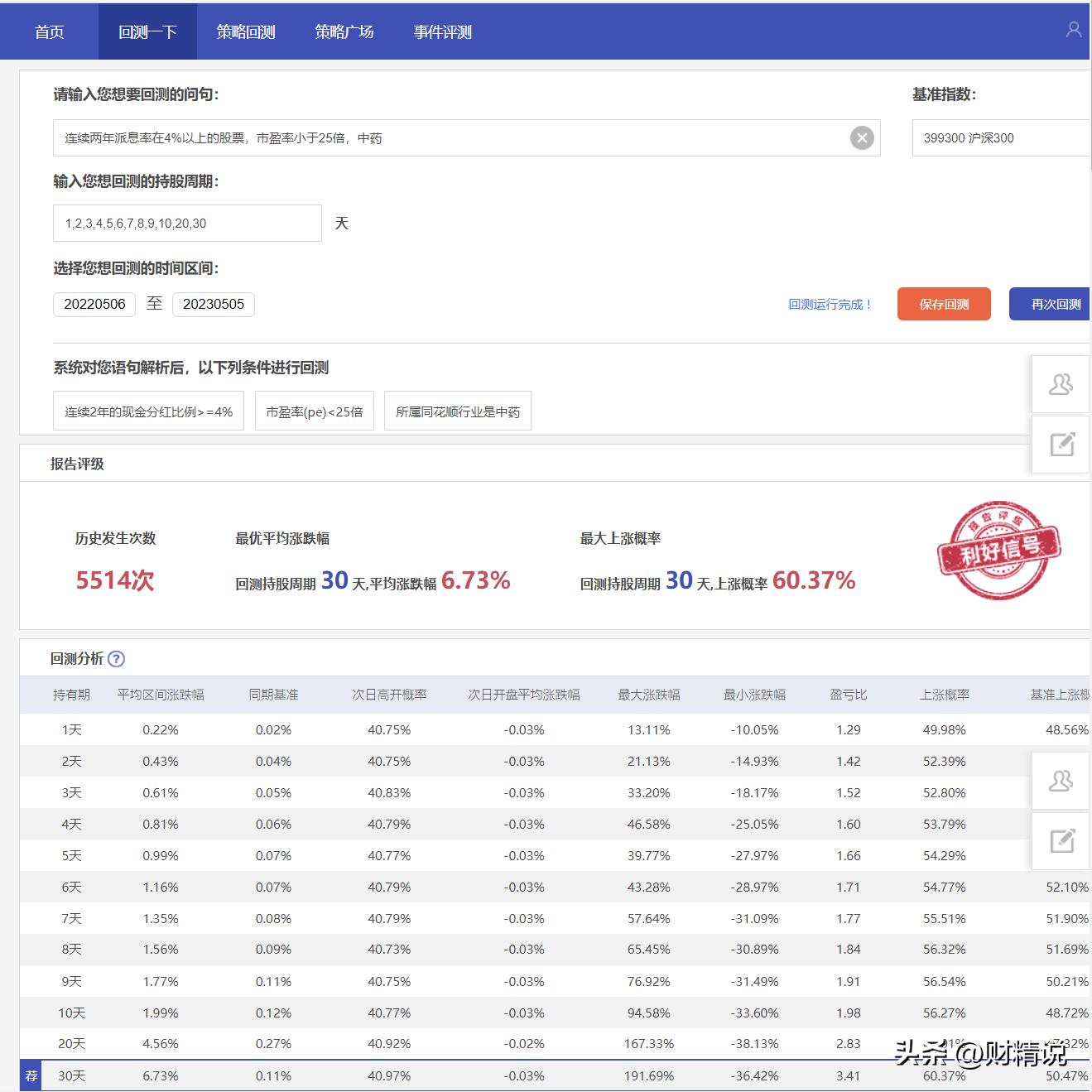Click the 利好信号 rating stamp
1092x1092 pixels.
click(x=998, y=549)
